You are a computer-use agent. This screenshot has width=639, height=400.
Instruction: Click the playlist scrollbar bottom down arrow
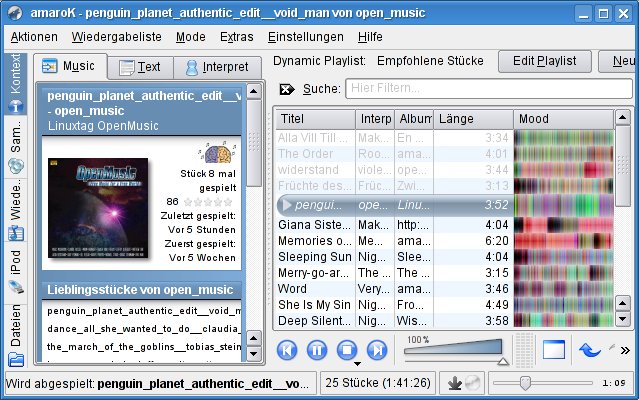pos(622,319)
